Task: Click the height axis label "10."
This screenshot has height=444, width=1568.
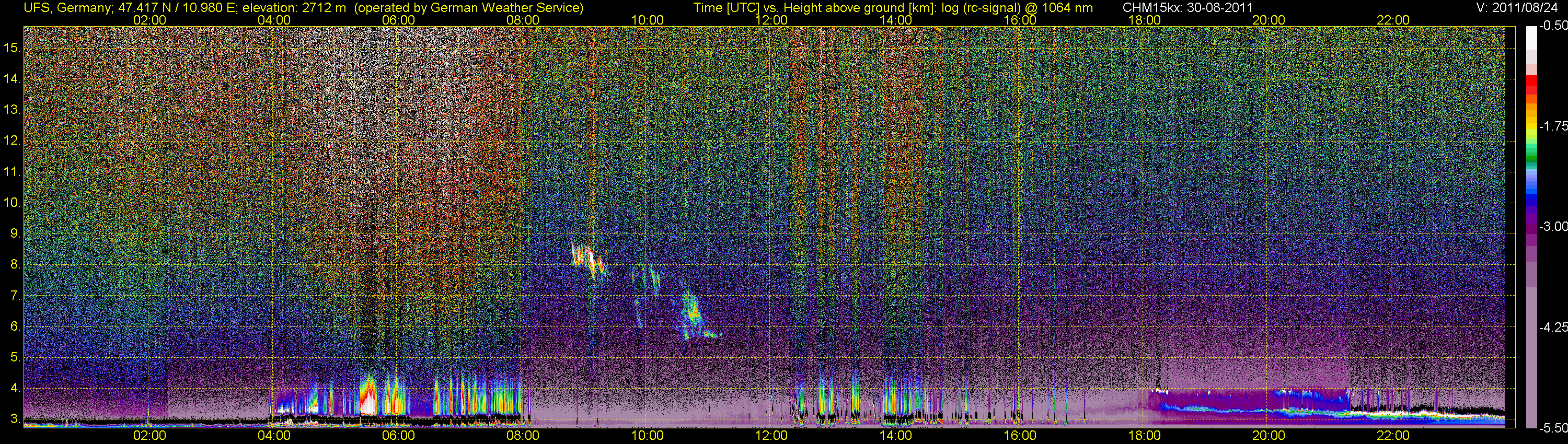Action: [x=12, y=203]
